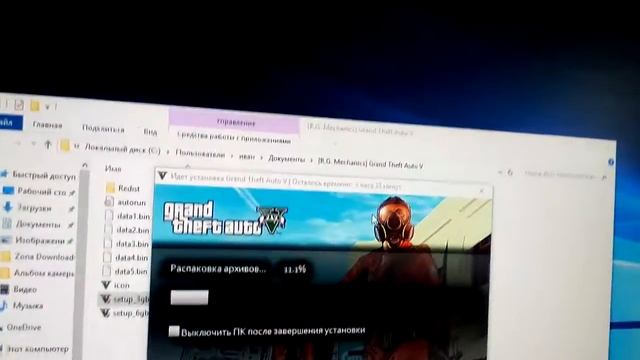This screenshot has width=640, height=360.
Task: Click the Рабочий стол desktop icon
Action: click(x=8, y=191)
